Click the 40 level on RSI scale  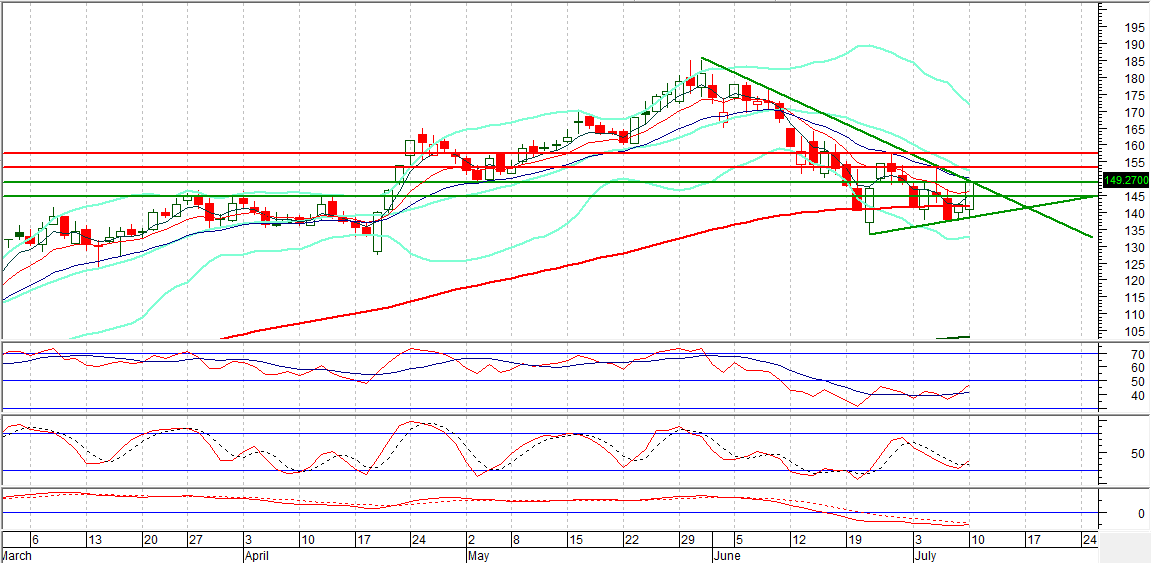click(1138, 396)
